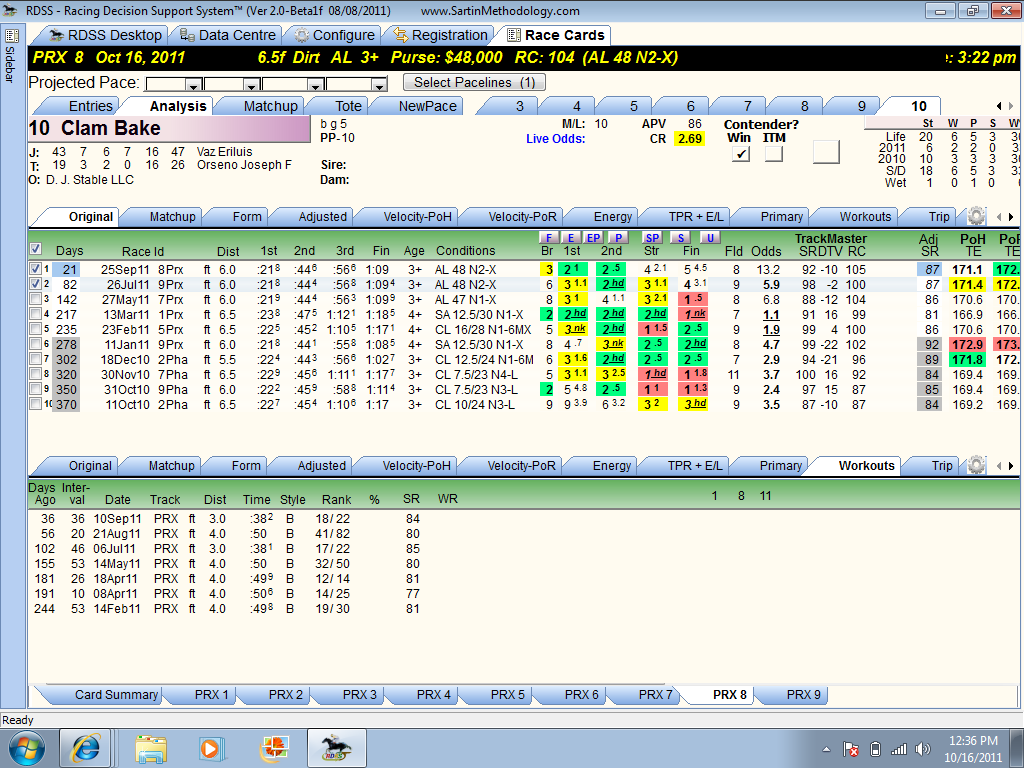Viewport: 1024px width, 768px height.
Task: Toggle the ITM contender checkbox
Action: pos(774,154)
